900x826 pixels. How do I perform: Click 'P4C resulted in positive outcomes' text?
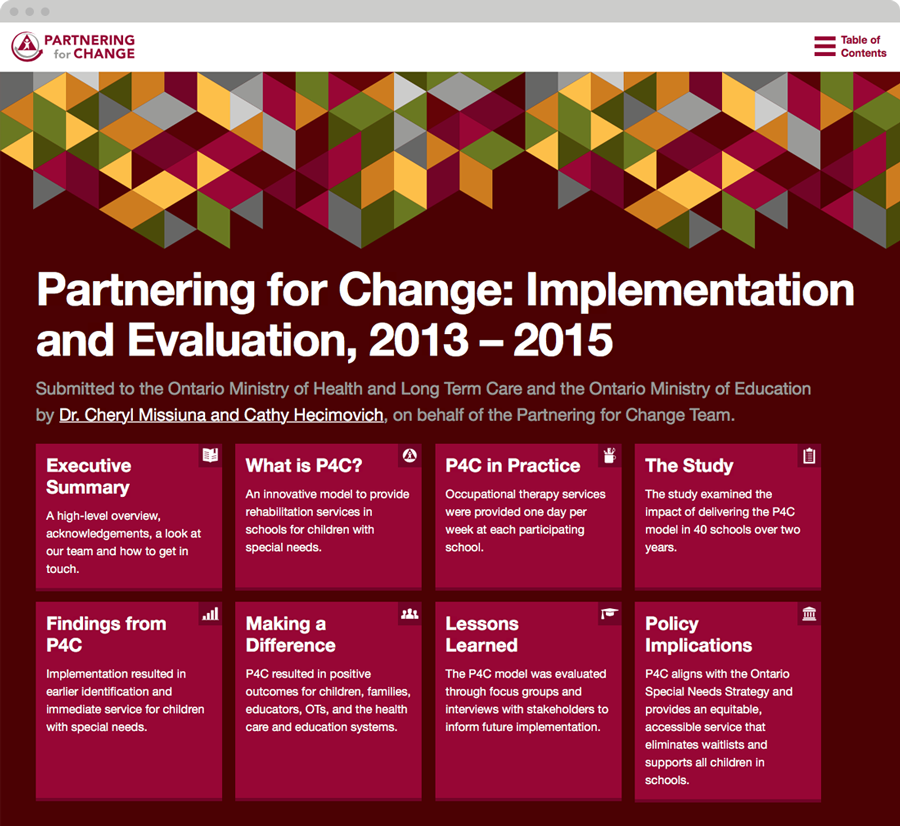(x=328, y=700)
